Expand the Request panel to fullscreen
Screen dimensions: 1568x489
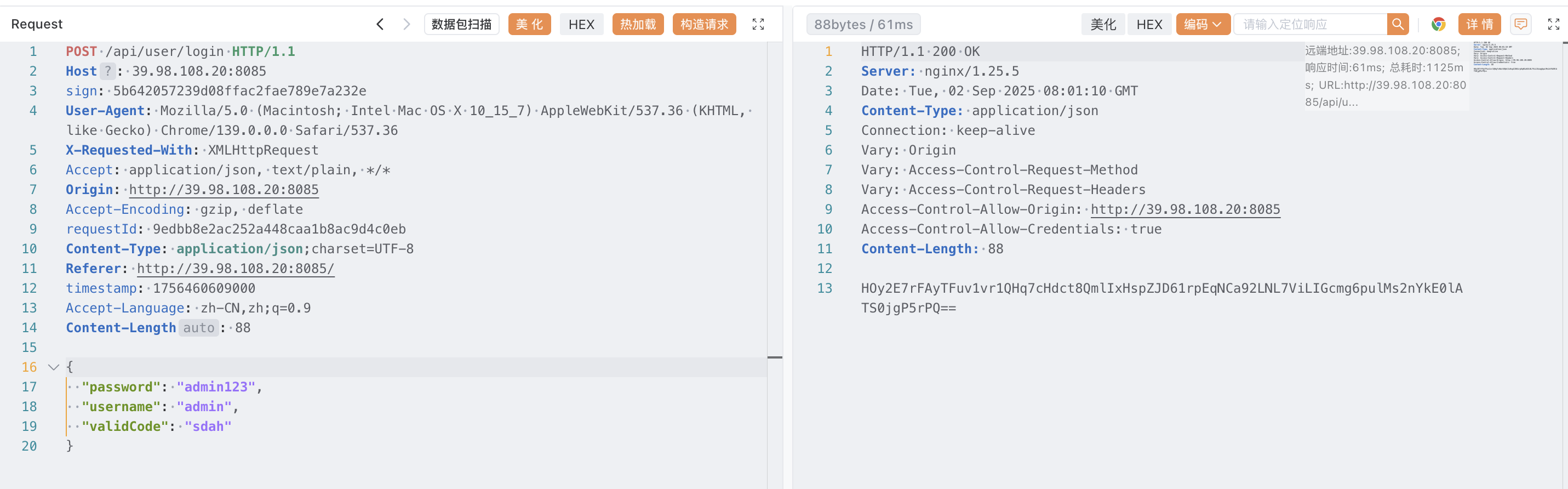(758, 24)
